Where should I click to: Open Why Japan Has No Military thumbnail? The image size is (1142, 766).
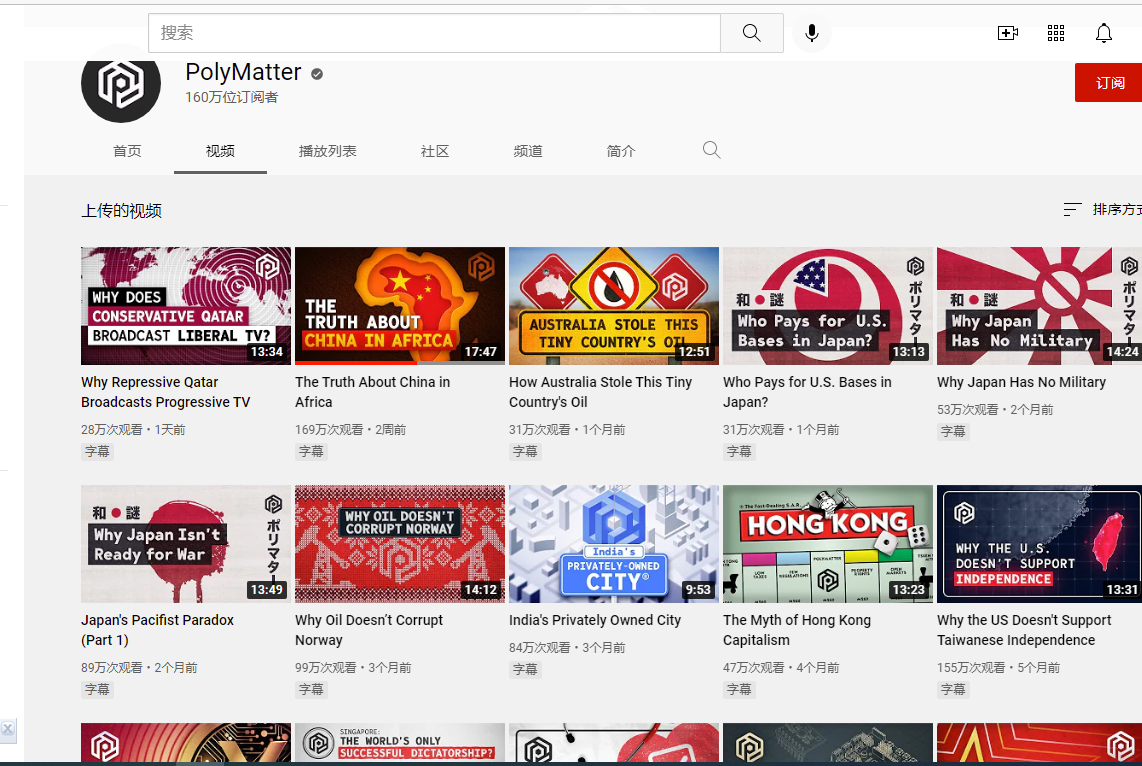(1039, 306)
